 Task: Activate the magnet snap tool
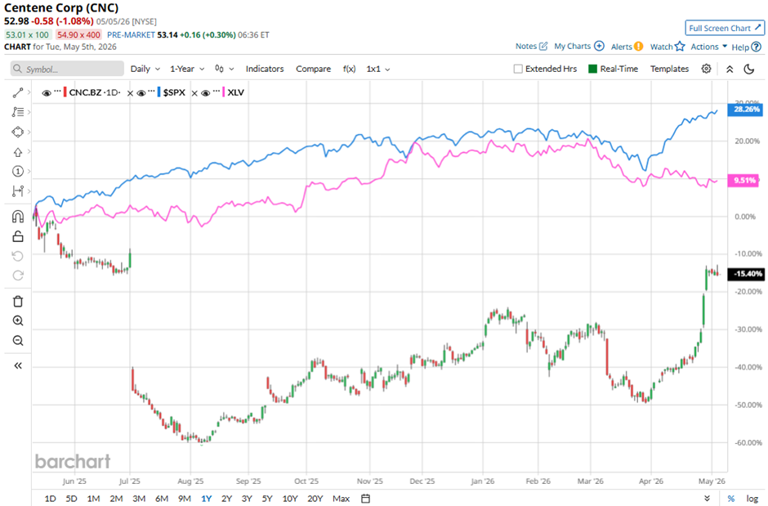[18, 217]
